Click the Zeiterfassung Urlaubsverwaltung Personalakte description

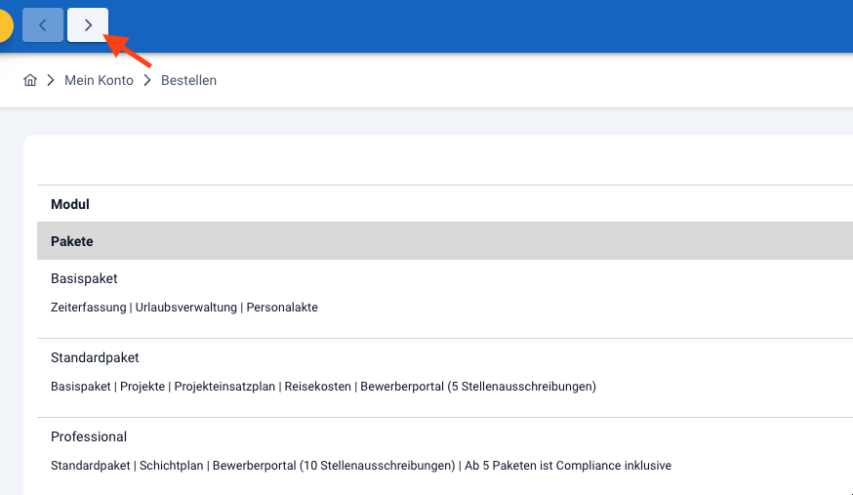coord(184,307)
